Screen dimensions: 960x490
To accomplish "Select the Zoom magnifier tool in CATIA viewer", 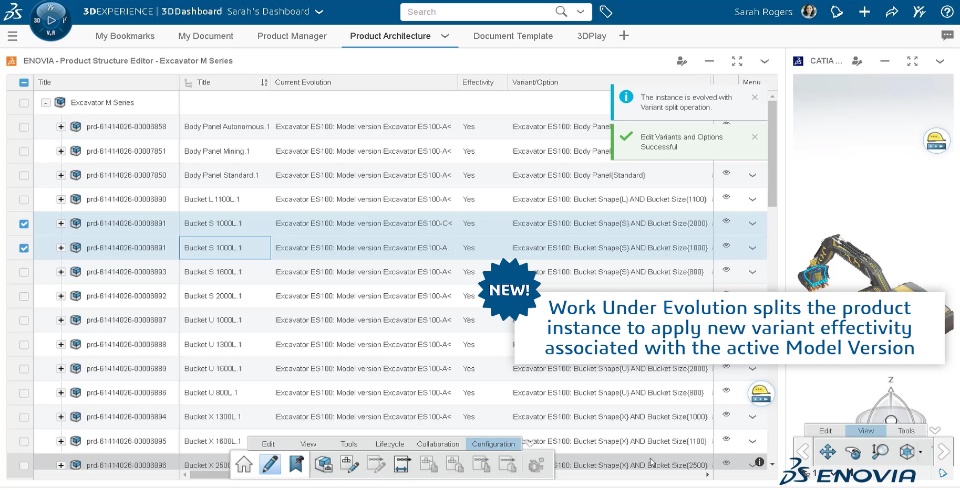I will click(x=880, y=452).
